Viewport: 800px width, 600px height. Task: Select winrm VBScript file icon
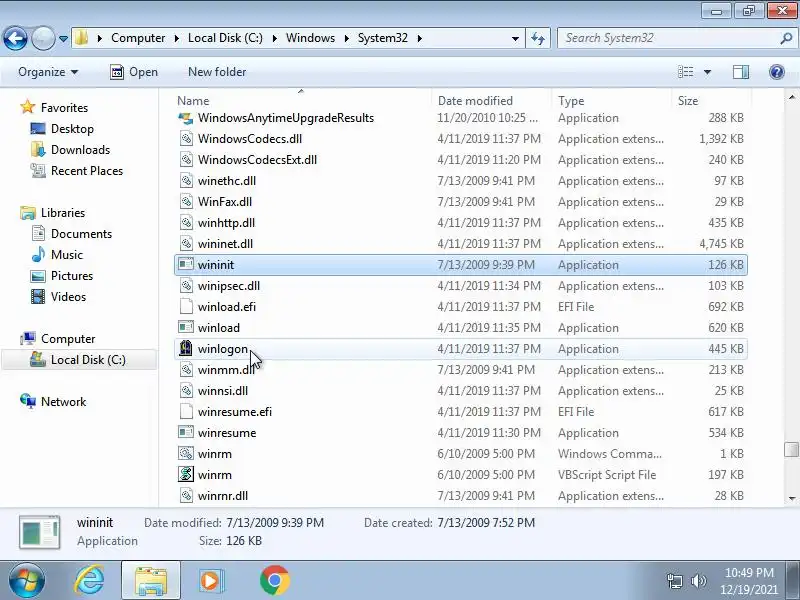coord(186,474)
